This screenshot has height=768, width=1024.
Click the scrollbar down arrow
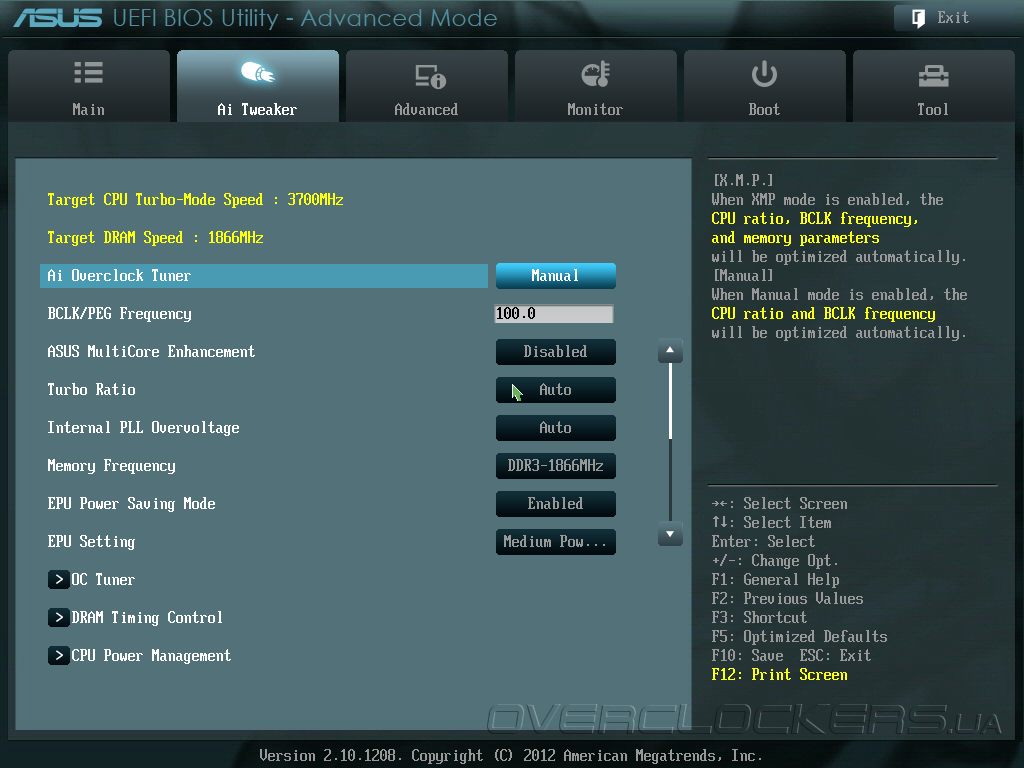(x=670, y=534)
